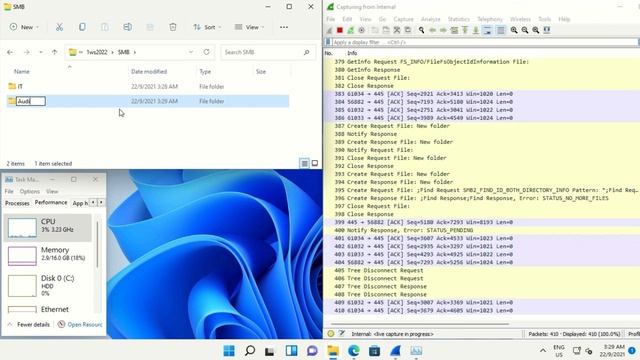Open the Wireshark File menu
Screen dimensions: 640x360
331,19
